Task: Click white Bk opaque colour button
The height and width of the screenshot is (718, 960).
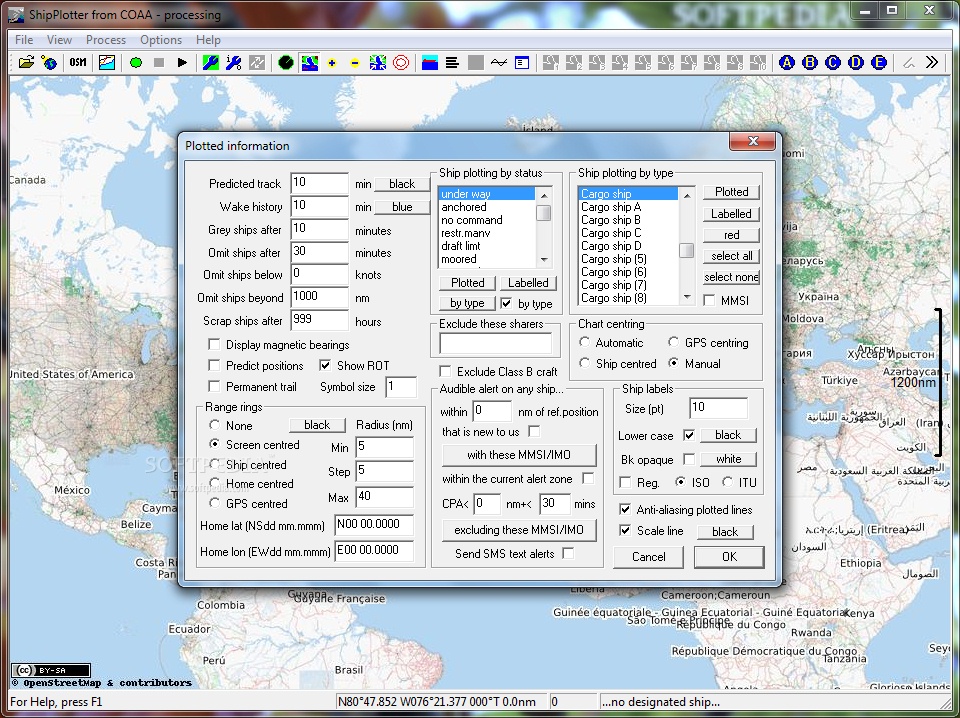Action: [728, 459]
